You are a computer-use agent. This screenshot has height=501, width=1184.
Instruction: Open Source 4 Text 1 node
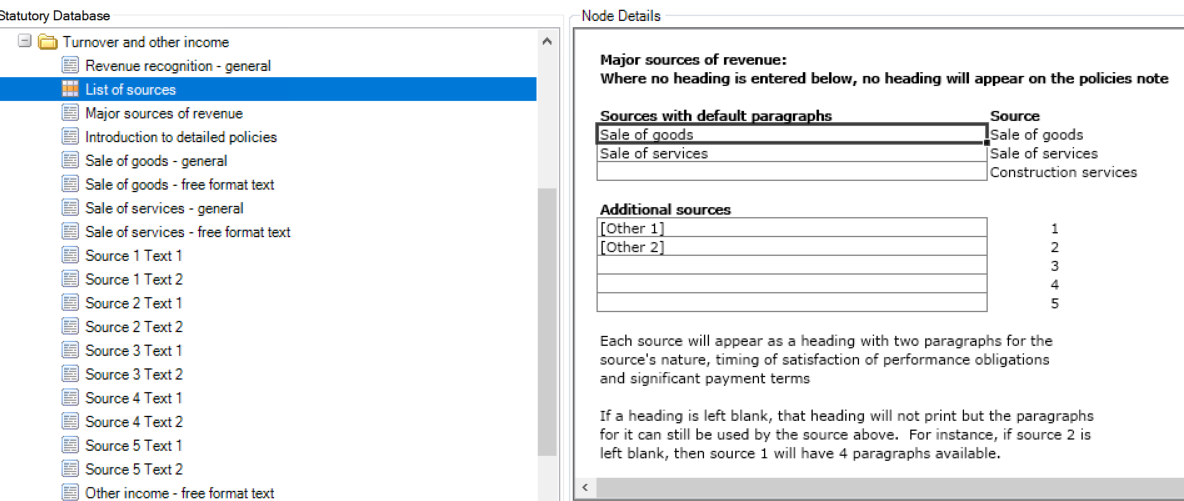click(x=134, y=398)
